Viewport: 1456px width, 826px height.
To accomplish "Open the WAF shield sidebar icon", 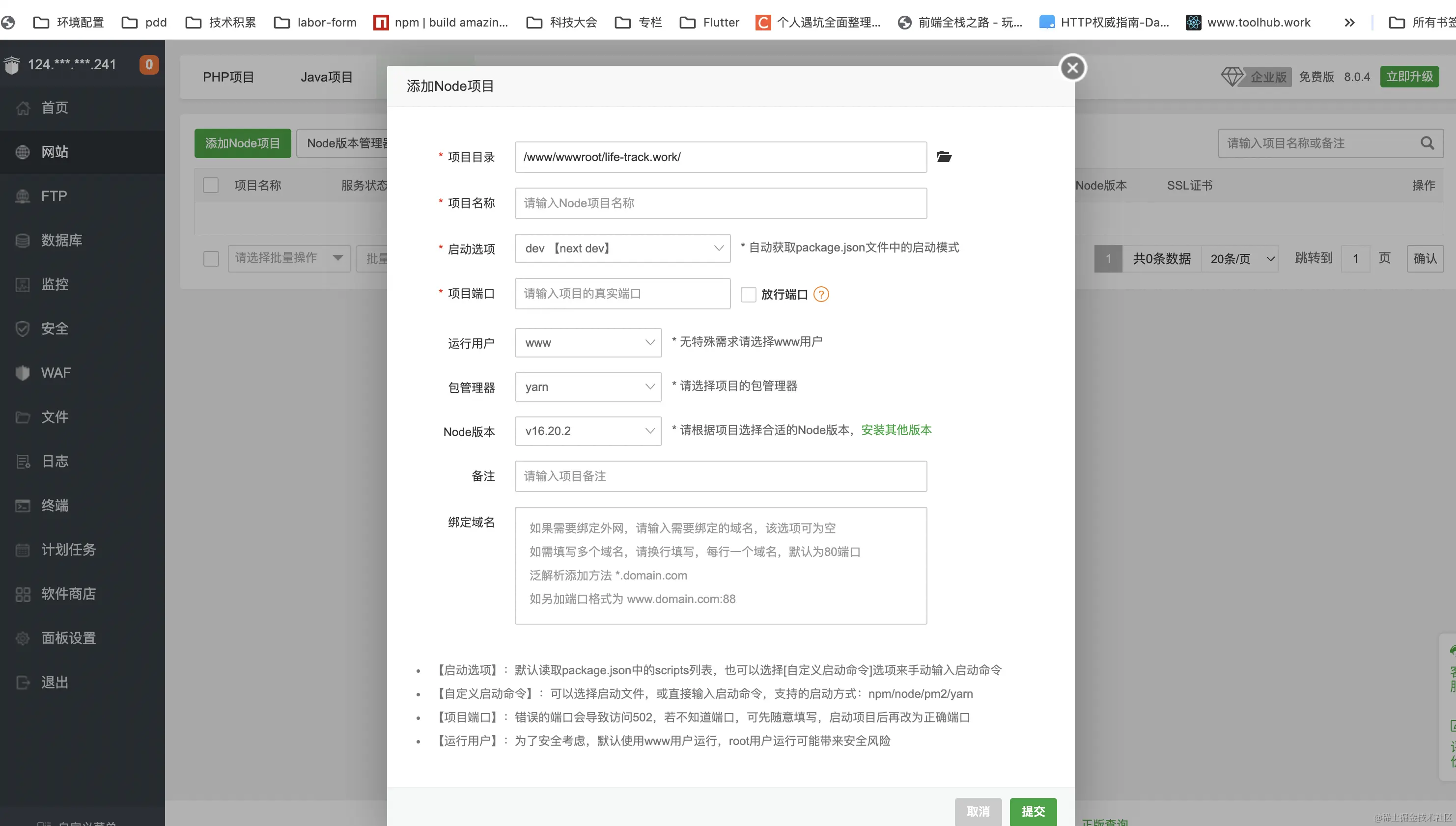I will tap(23, 373).
